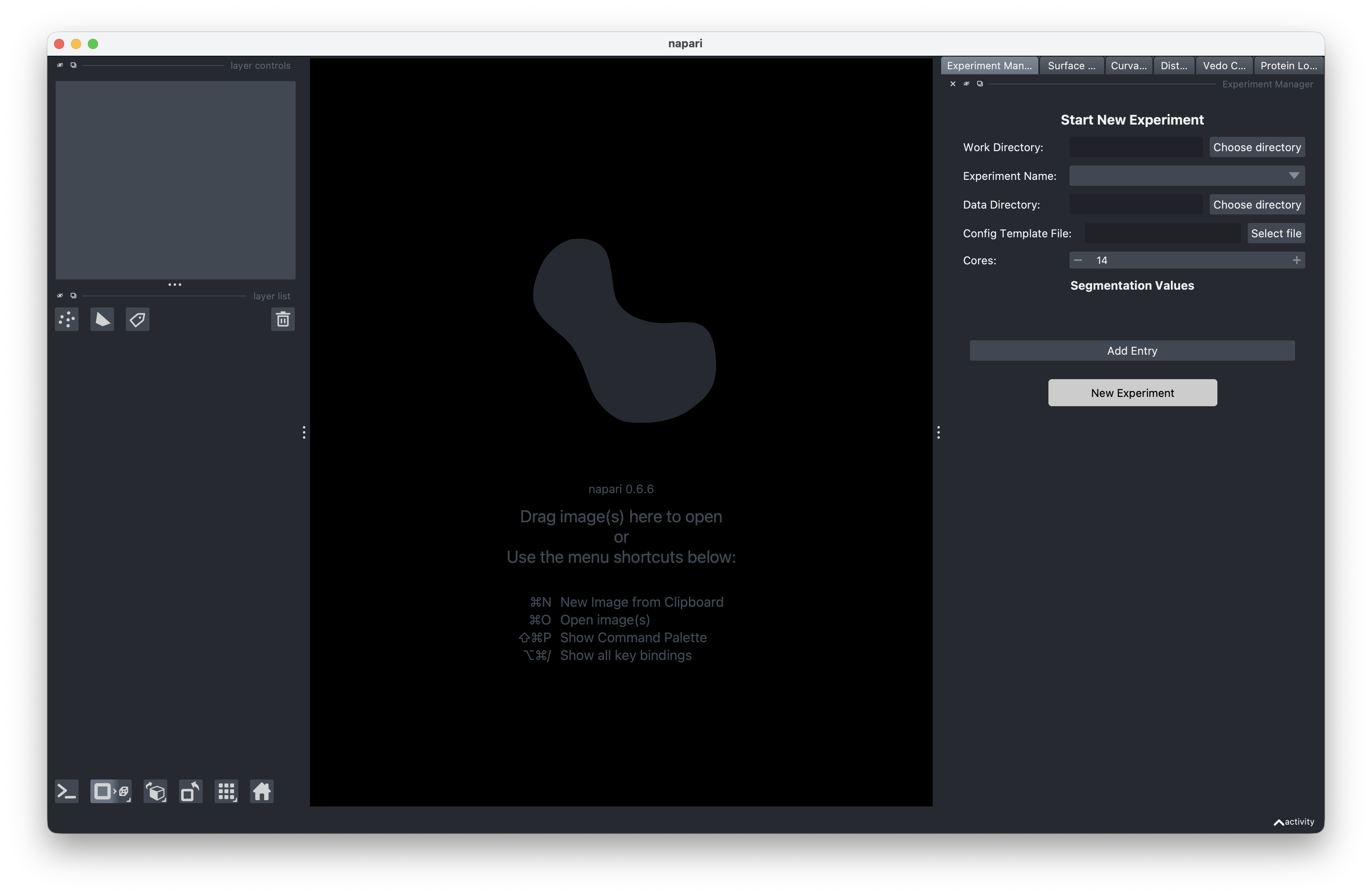Choose directory for Work Directory
1372x896 pixels.
point(1257,147)
